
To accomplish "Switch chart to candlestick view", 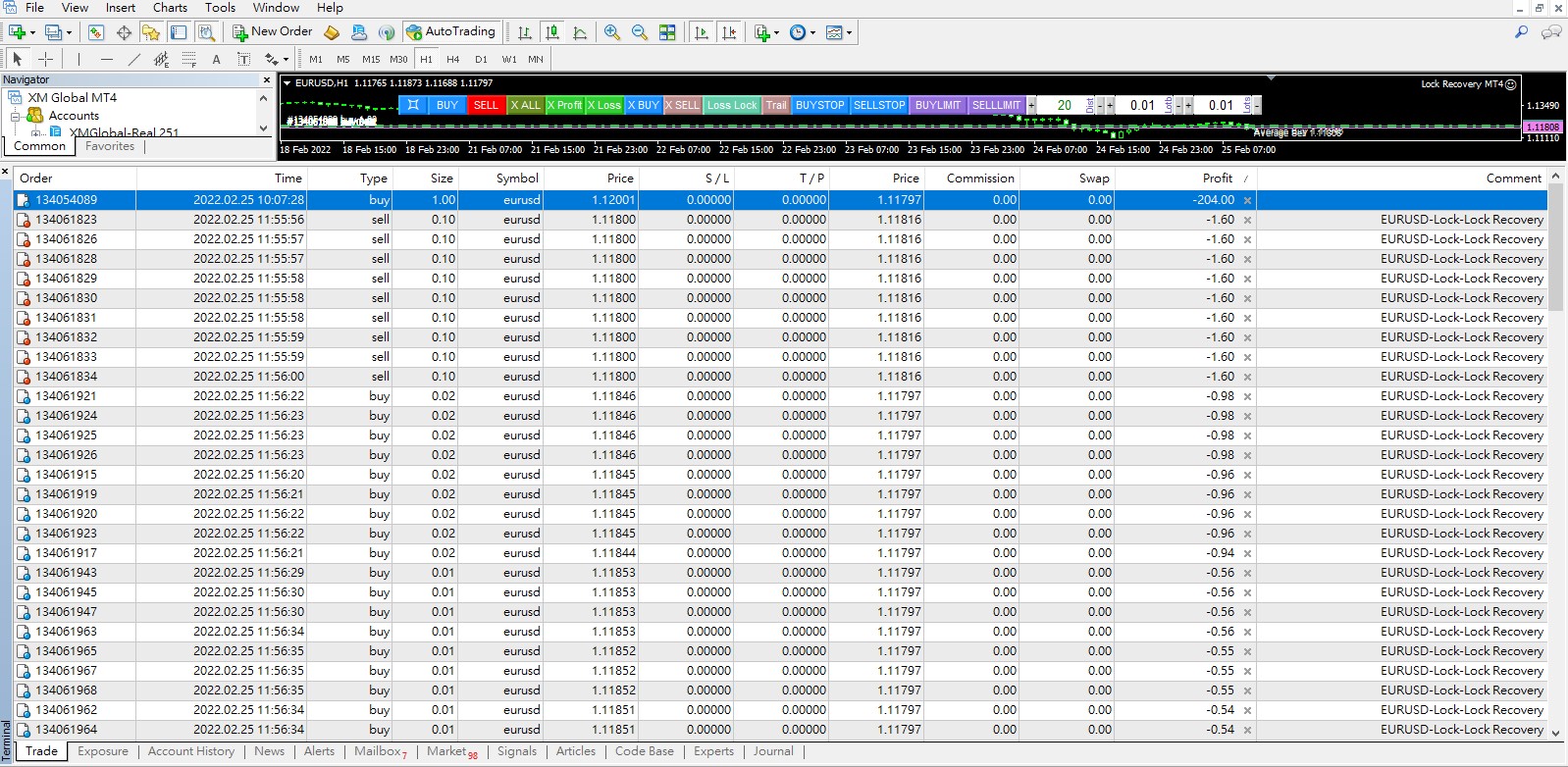I will (x=552, y=32).
